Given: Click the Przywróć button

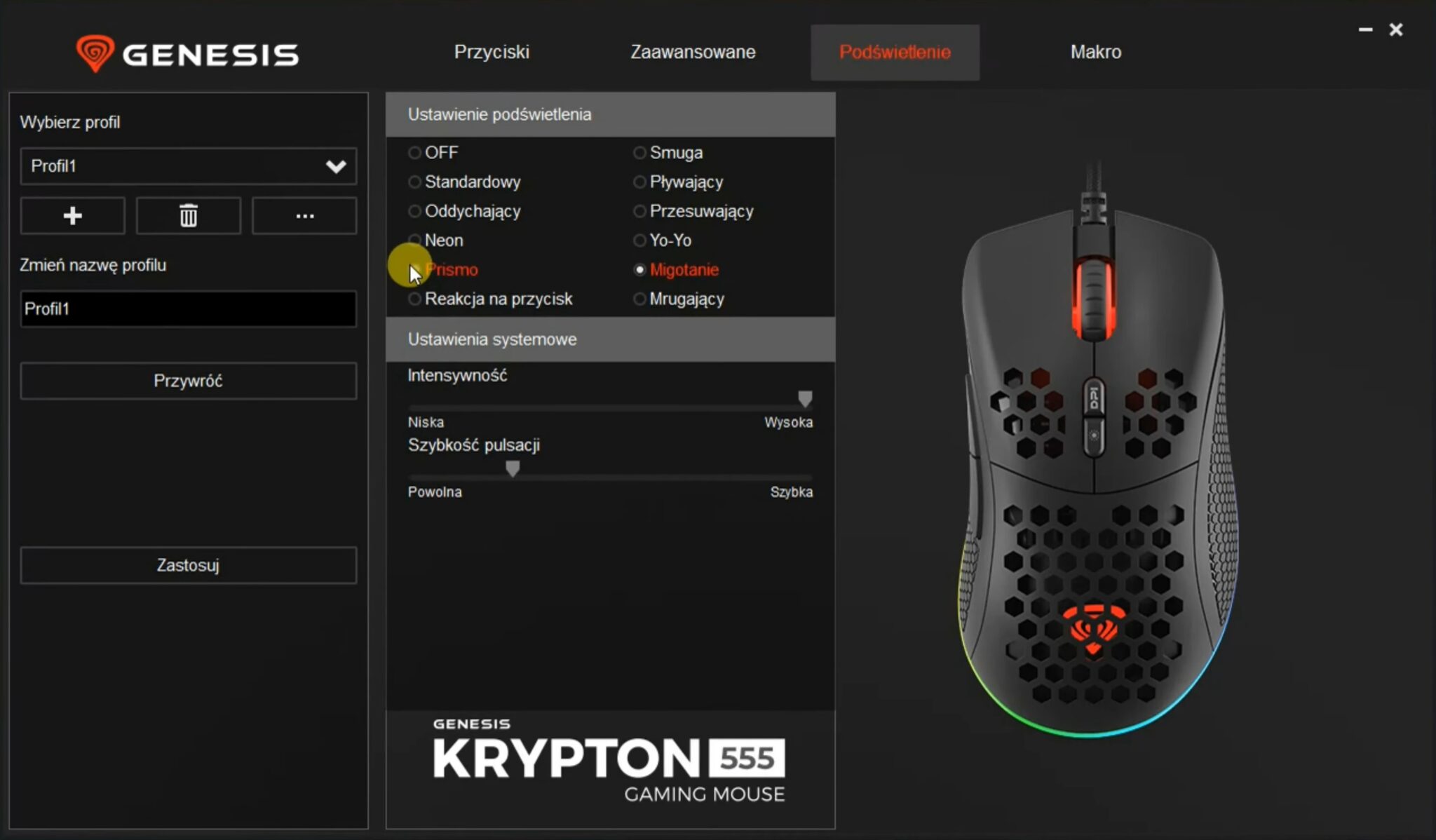Looking at the screenshot, I should (x=188, y=381).
